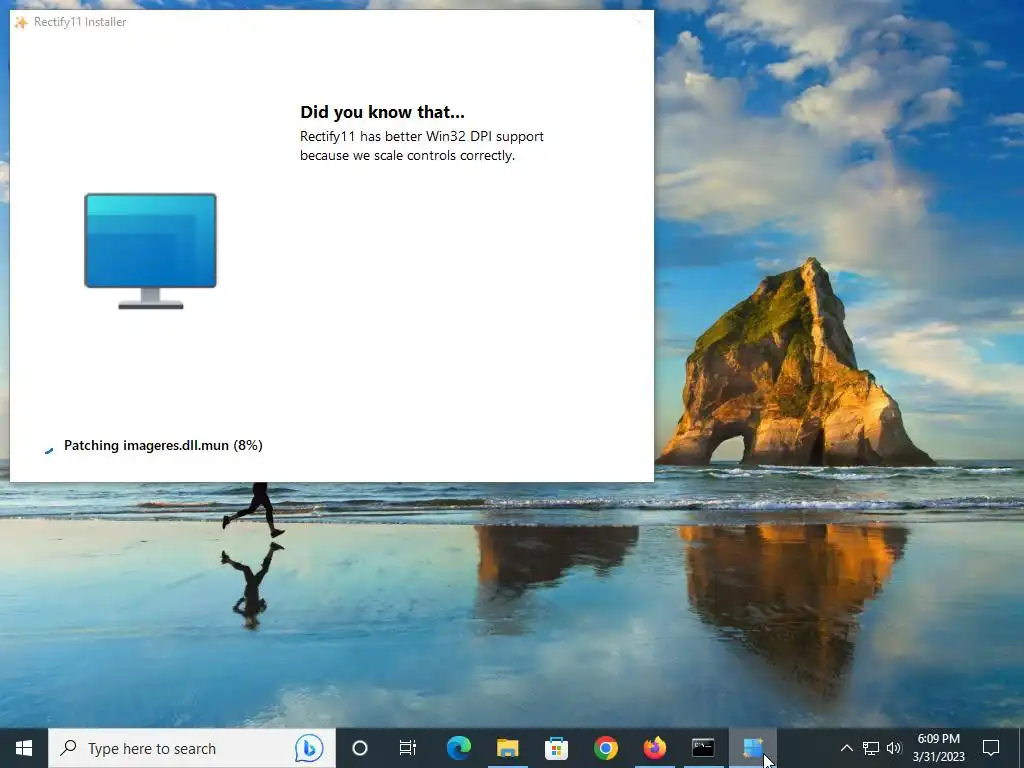The width and height of the screenshot is (1024, 768).
Task: Click the 'Type here to search' box
Action: click(191, 748)
